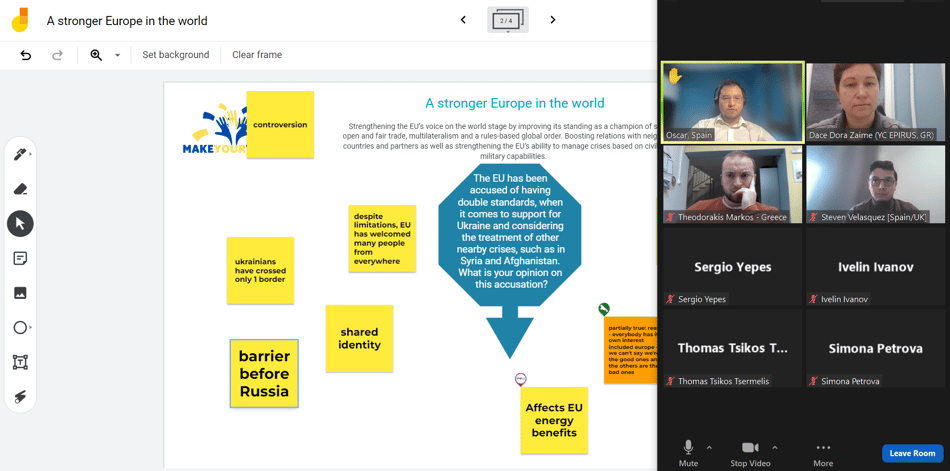
Task: Open the More menu in Zoom
Action: click(x=823, y=453)
